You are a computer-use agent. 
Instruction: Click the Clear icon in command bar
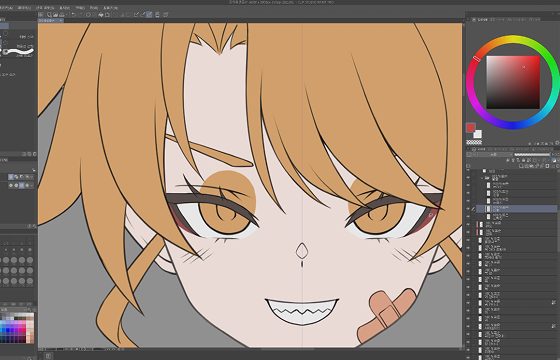tap(88, 15)
